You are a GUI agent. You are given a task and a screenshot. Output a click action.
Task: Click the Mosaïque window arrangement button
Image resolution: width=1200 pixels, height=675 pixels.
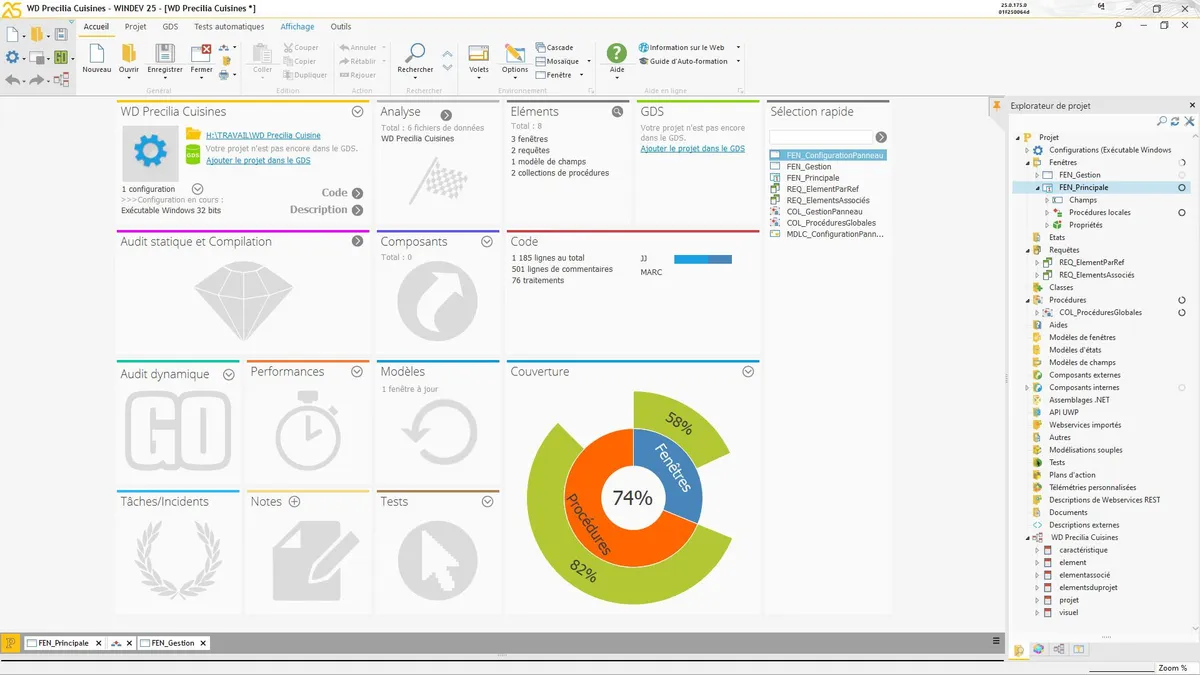pos(559,61)
